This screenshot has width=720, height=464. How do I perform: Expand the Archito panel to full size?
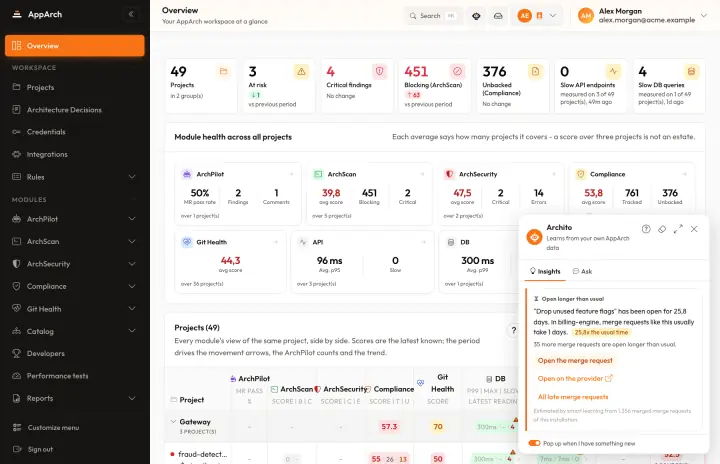point(678,229)
